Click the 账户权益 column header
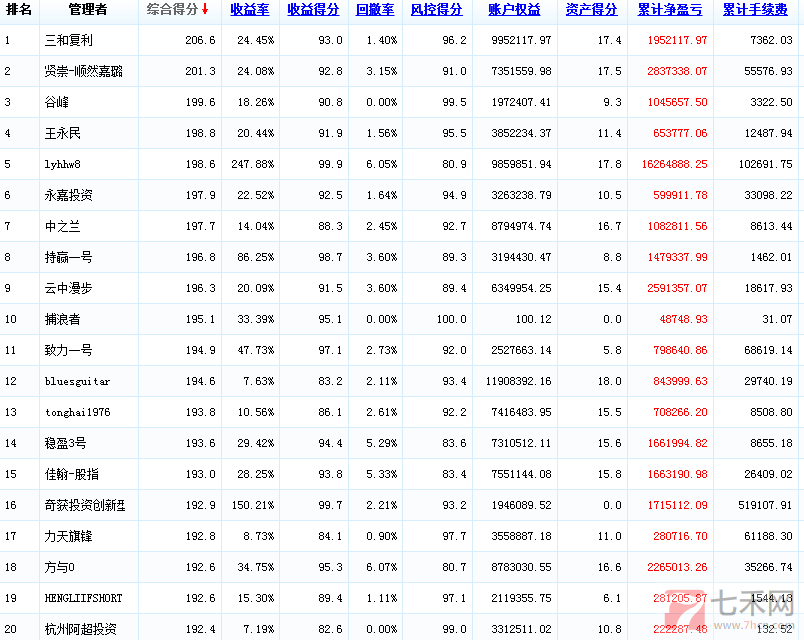804x640 pixels. [514, 10]
